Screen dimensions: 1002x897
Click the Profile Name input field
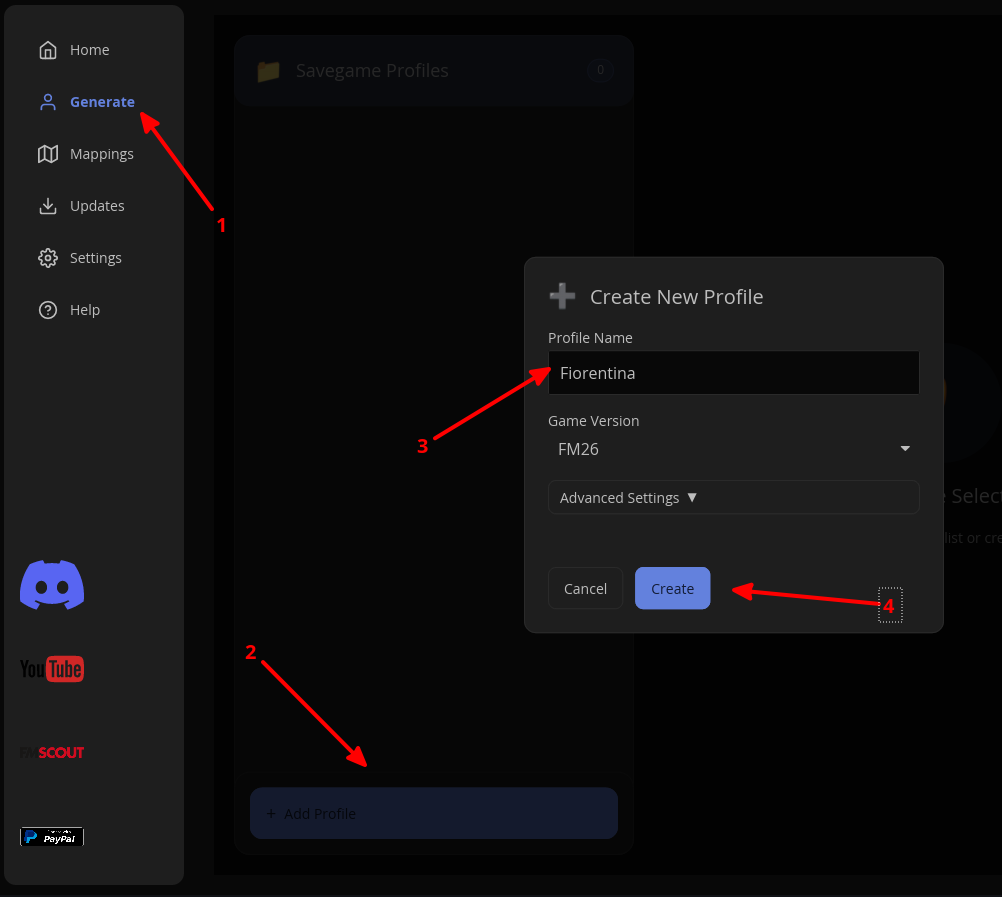(x=733, y=372)
